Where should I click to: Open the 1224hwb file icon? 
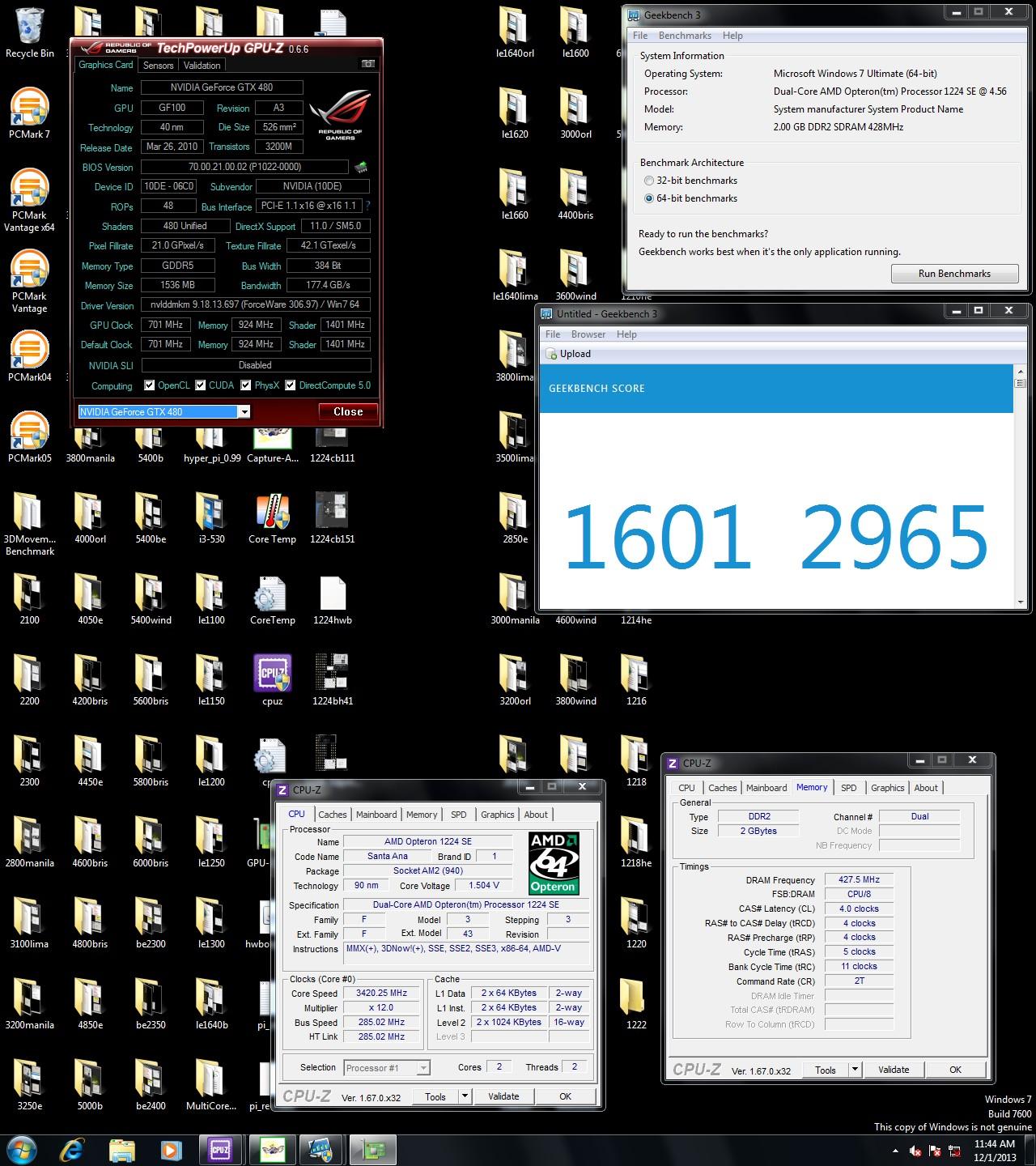[x=333, y=599]
